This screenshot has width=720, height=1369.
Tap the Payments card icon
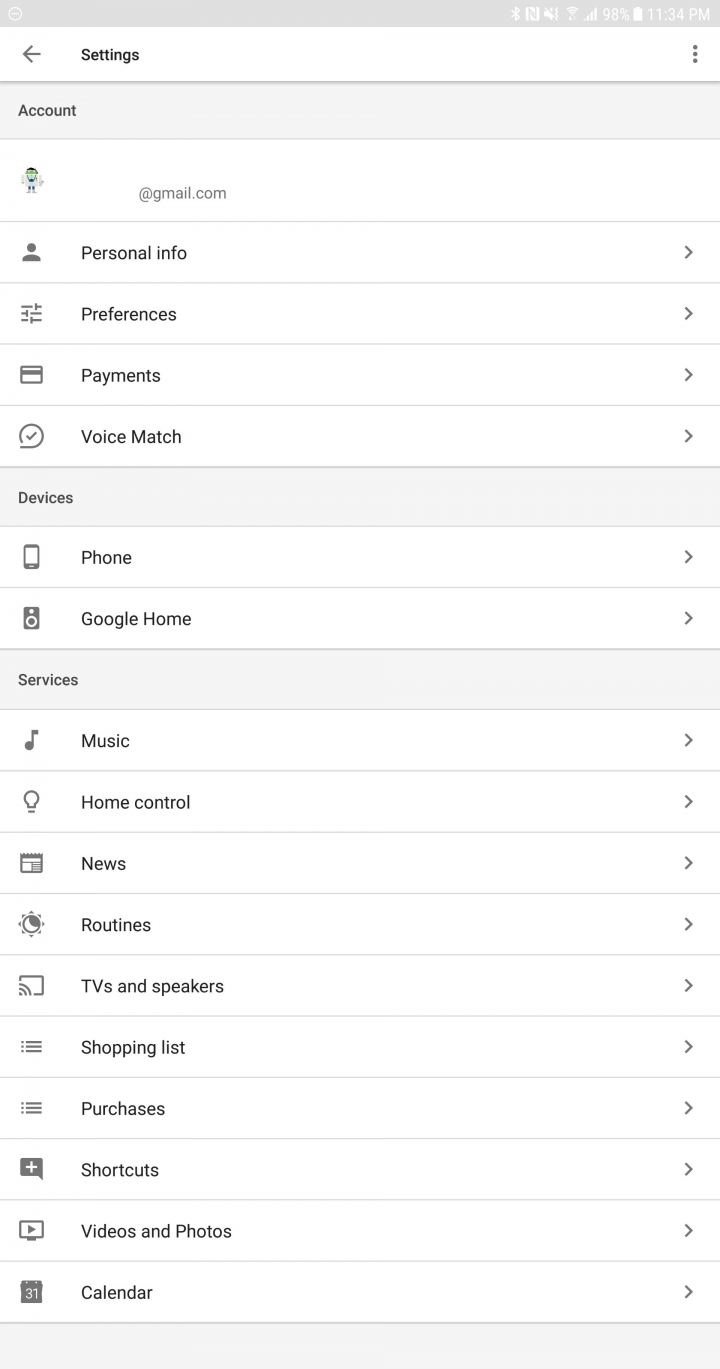pos(32,375)
